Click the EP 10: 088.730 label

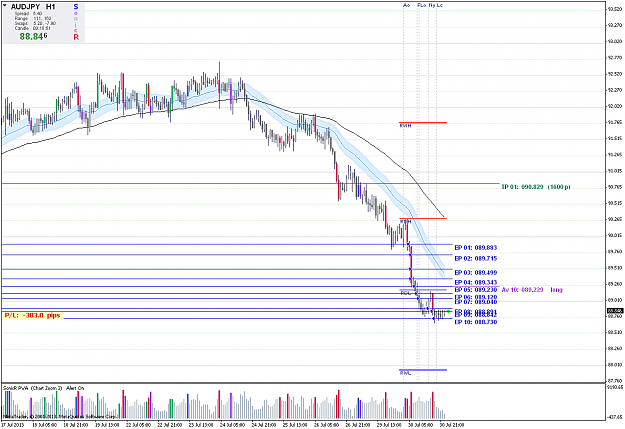[476, 322]
